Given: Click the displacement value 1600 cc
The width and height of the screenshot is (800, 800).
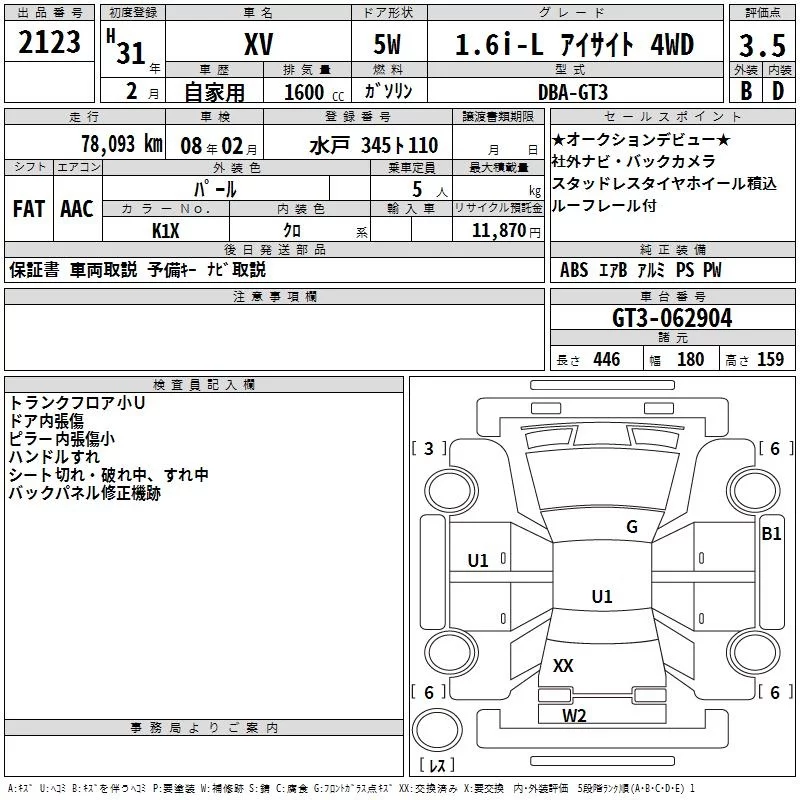Looking at the screenshot, I should pyautogui.click(x=314, y=93).
